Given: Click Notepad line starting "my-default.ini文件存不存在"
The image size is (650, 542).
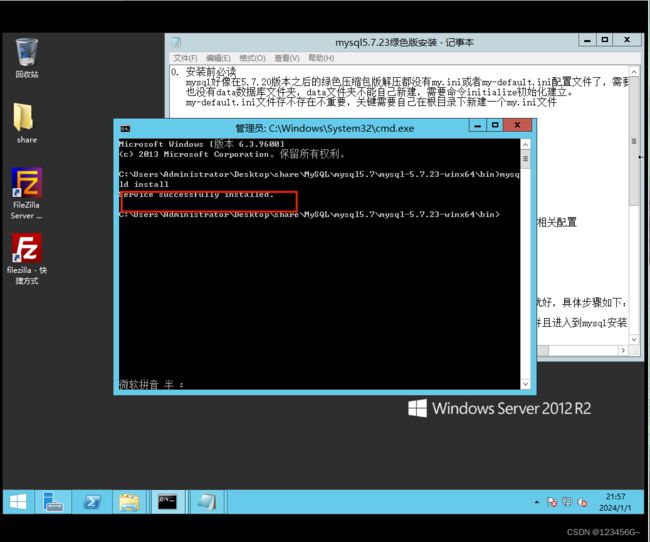Looking at the screenshot, I should (x=371, y=102).
